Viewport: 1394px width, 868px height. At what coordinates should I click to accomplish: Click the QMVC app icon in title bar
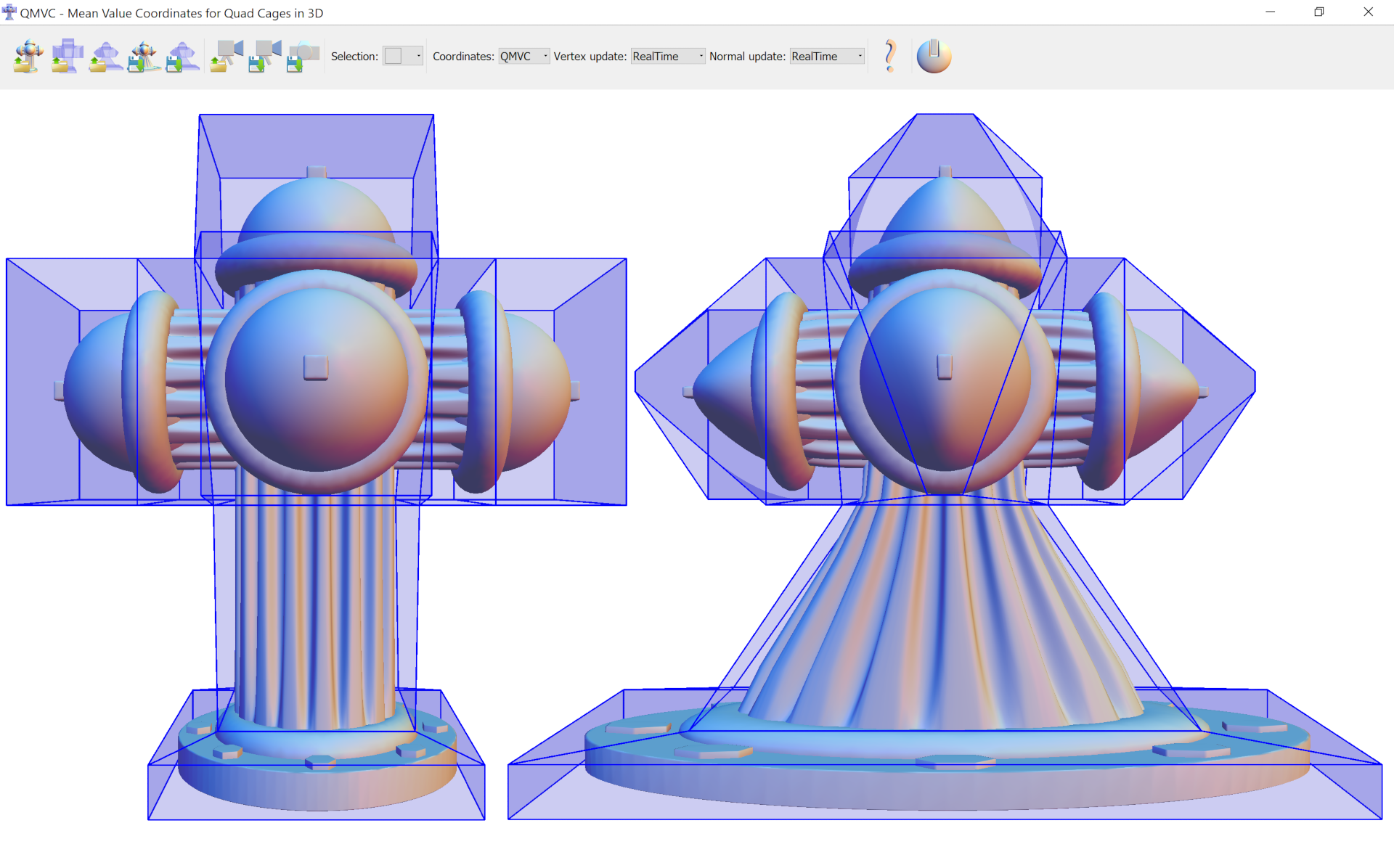click(9, 12)
